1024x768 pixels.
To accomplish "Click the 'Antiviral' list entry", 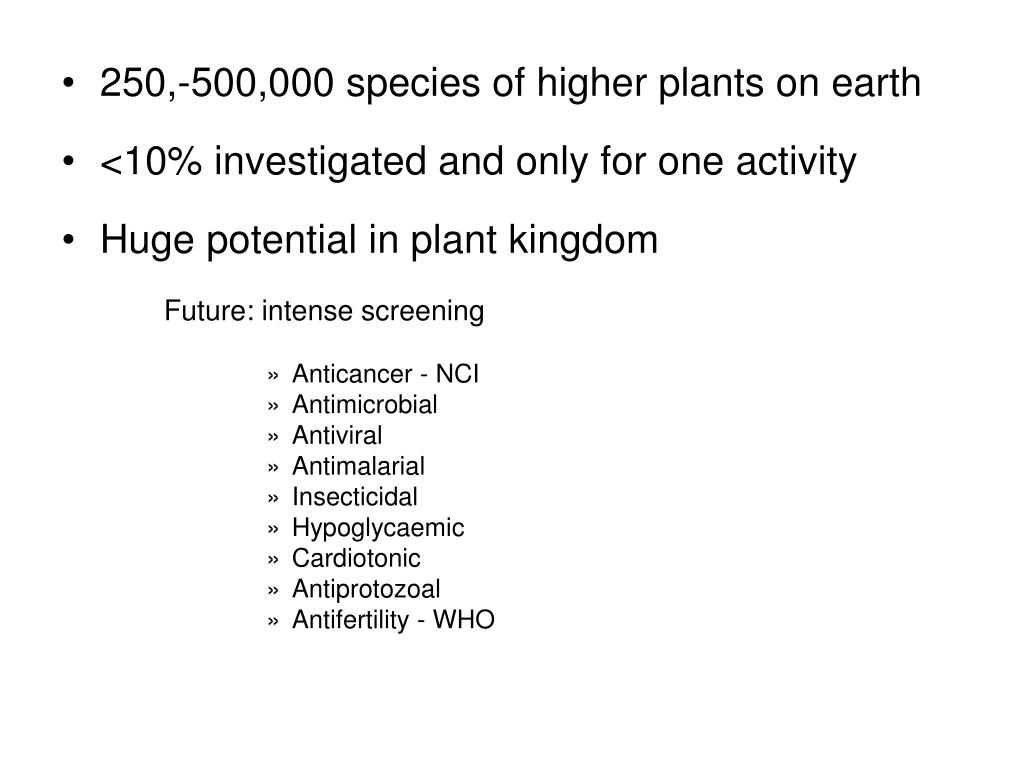I will [x=337, y=436].
